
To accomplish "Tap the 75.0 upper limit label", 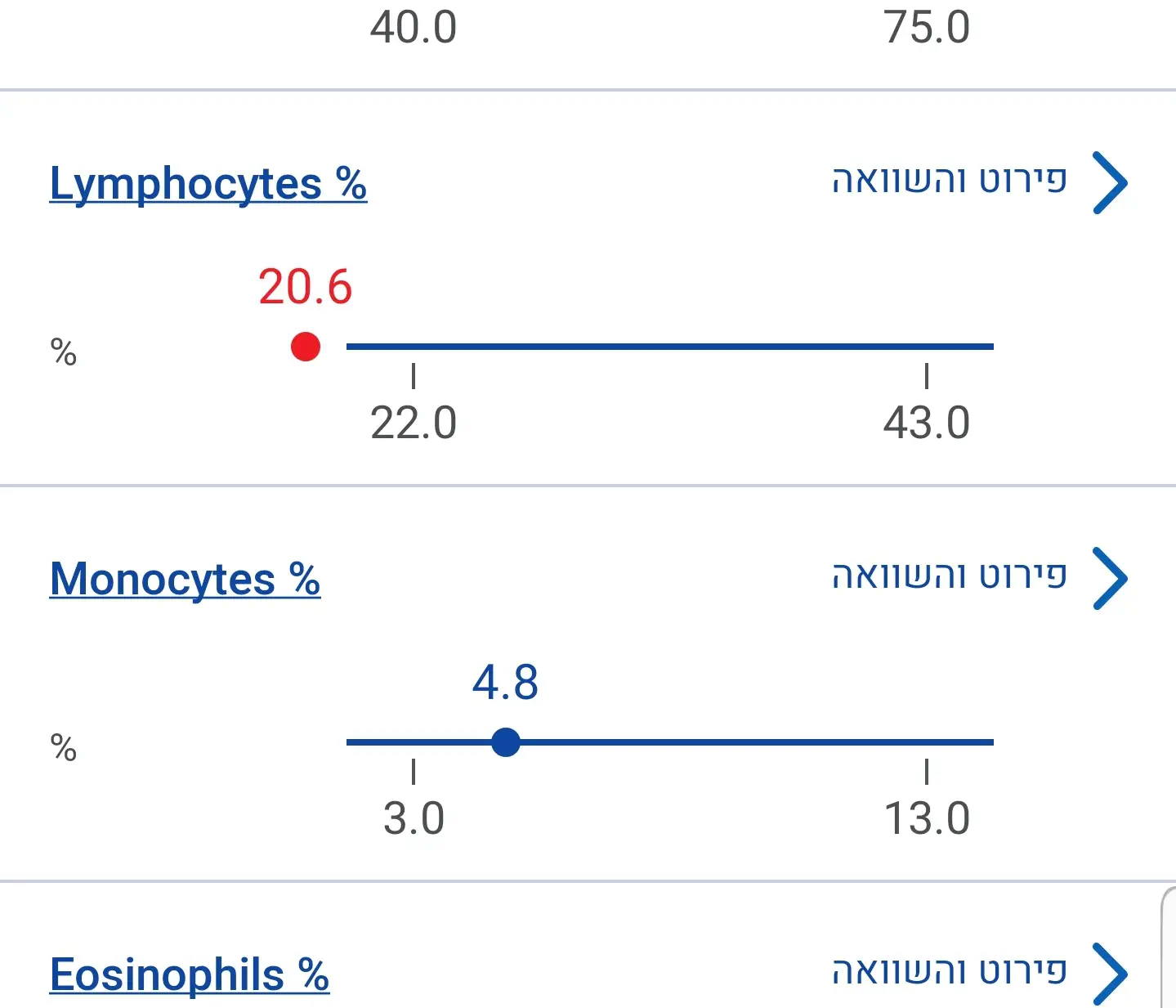I will pos(926,28).
